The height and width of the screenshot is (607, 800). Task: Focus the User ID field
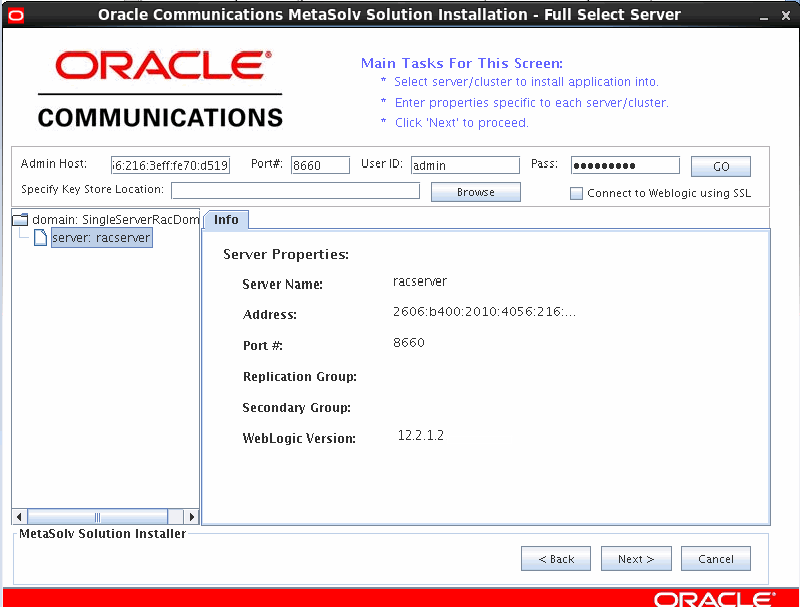(x=465, y=165)
